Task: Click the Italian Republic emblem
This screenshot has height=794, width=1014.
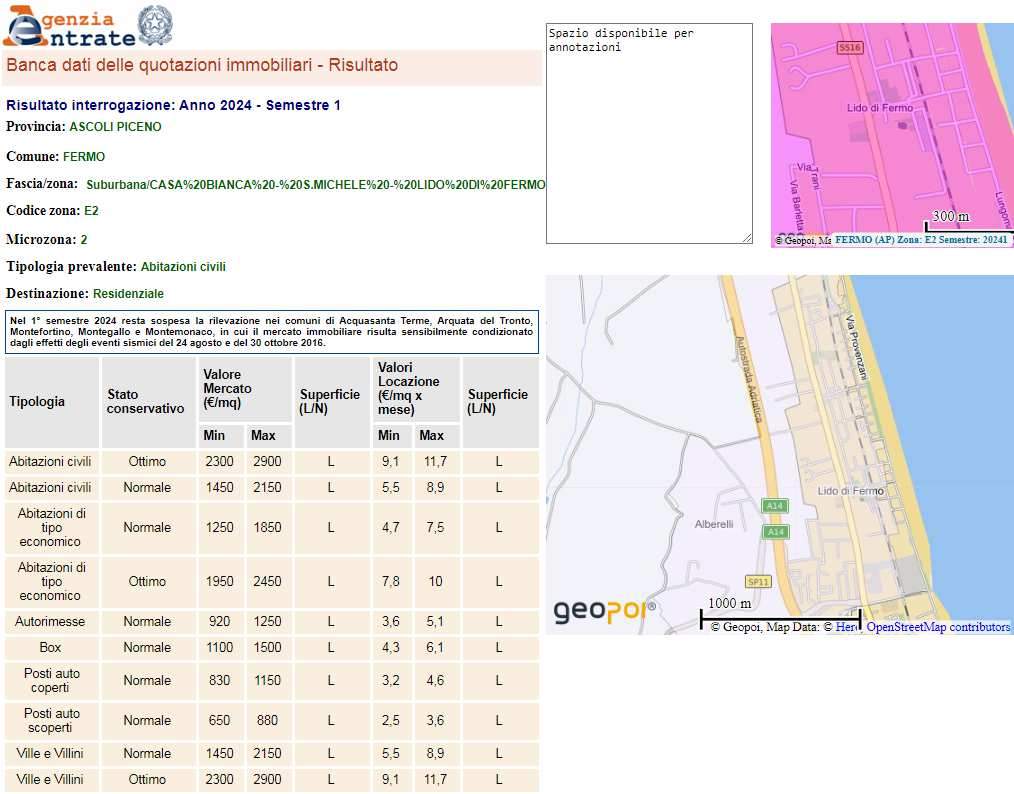Action: point(155,25)
